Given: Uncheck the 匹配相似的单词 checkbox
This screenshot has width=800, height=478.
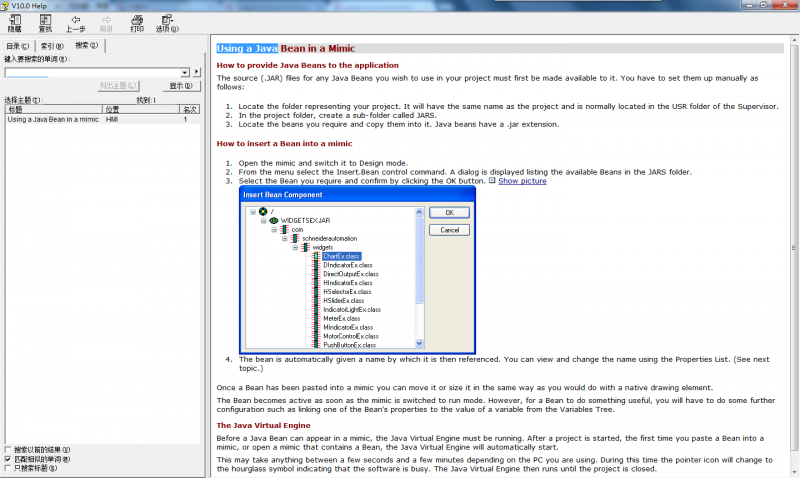Looking at the screenshot, I should tap(8, 459).
